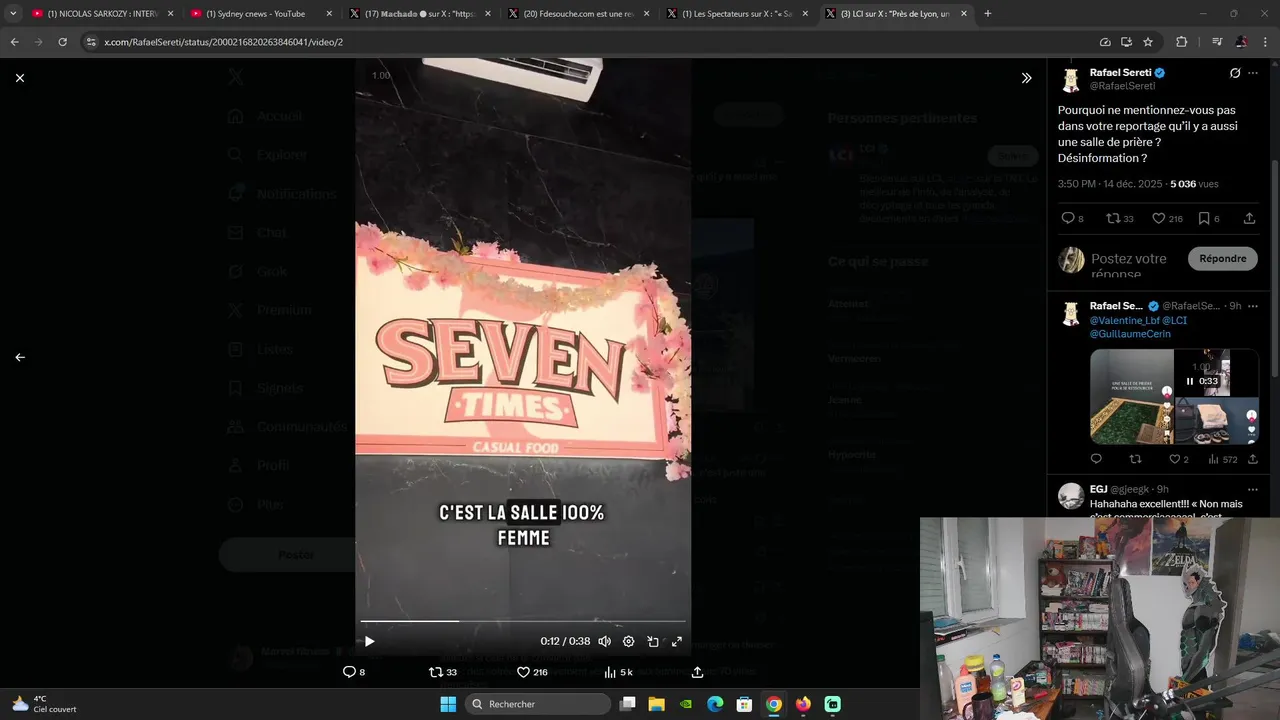View the reply's 572 views stat
This screenshot has width=1280, height=720.
coord(1223,459)
